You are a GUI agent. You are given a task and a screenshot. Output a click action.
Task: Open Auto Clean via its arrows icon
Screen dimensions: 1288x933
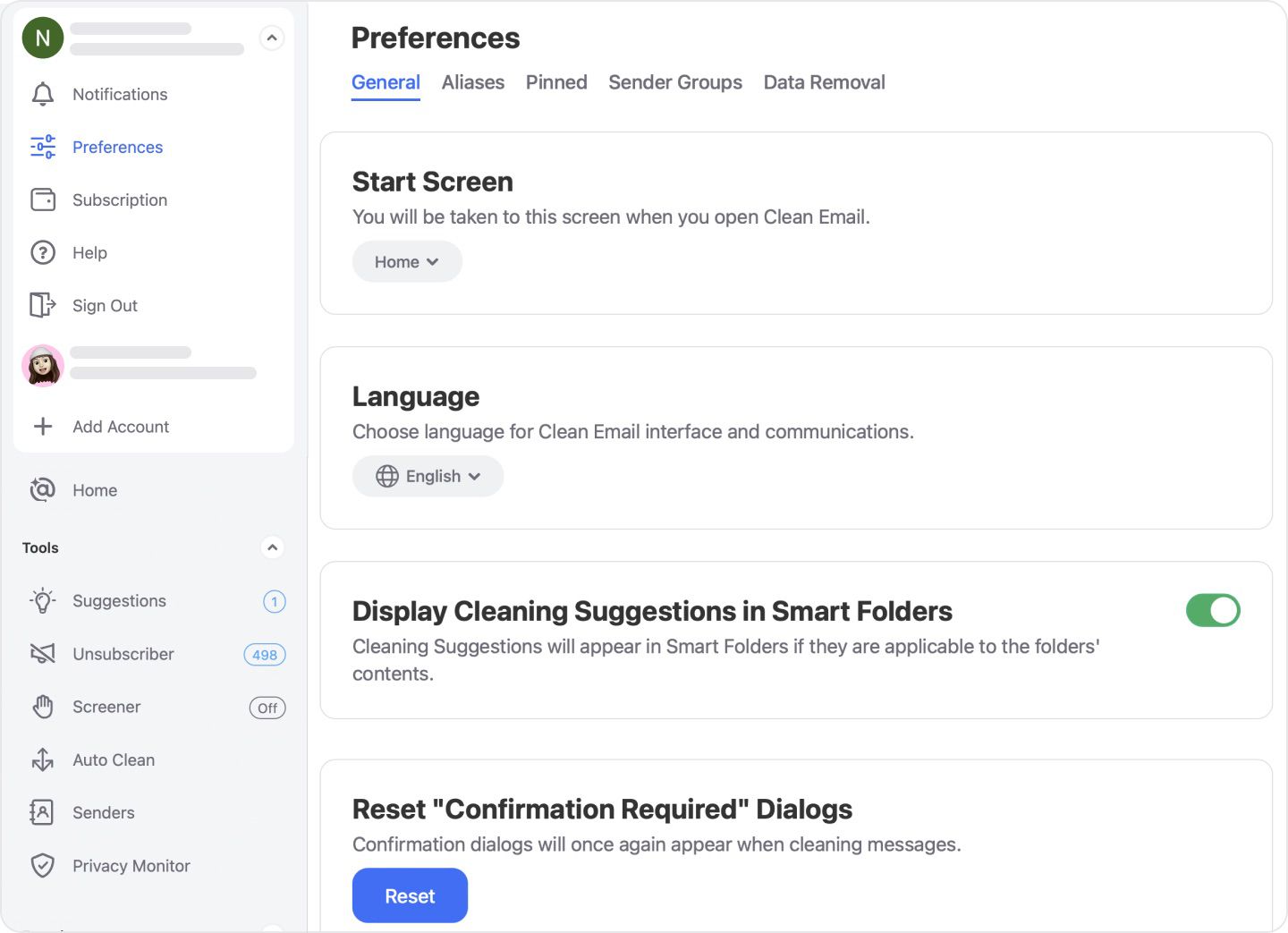(x=42, y=759)
